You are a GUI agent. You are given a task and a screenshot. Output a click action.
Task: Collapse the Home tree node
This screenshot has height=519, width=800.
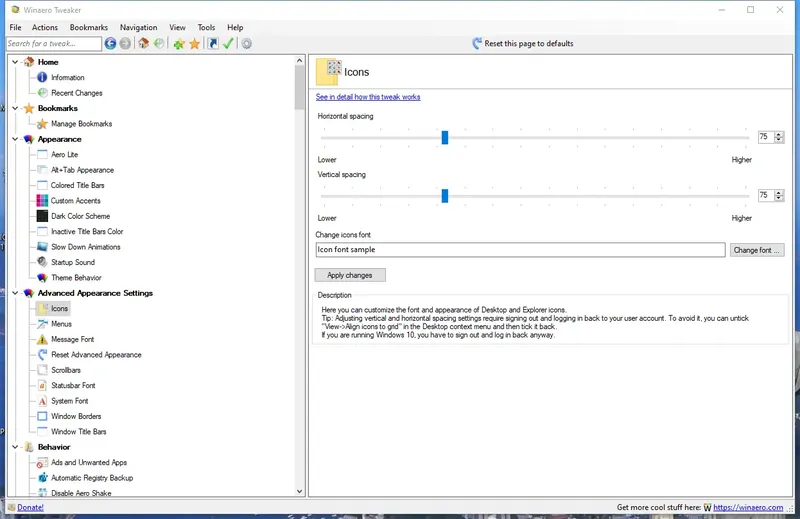coord(15,62)
